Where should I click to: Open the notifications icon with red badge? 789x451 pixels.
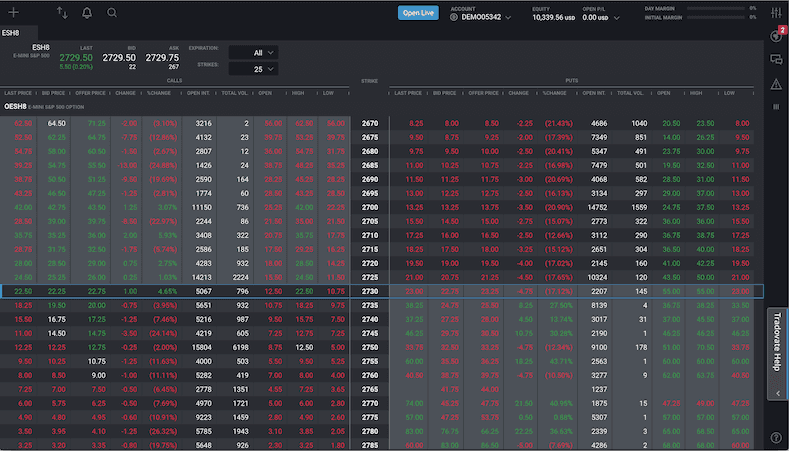pos(776,37)
